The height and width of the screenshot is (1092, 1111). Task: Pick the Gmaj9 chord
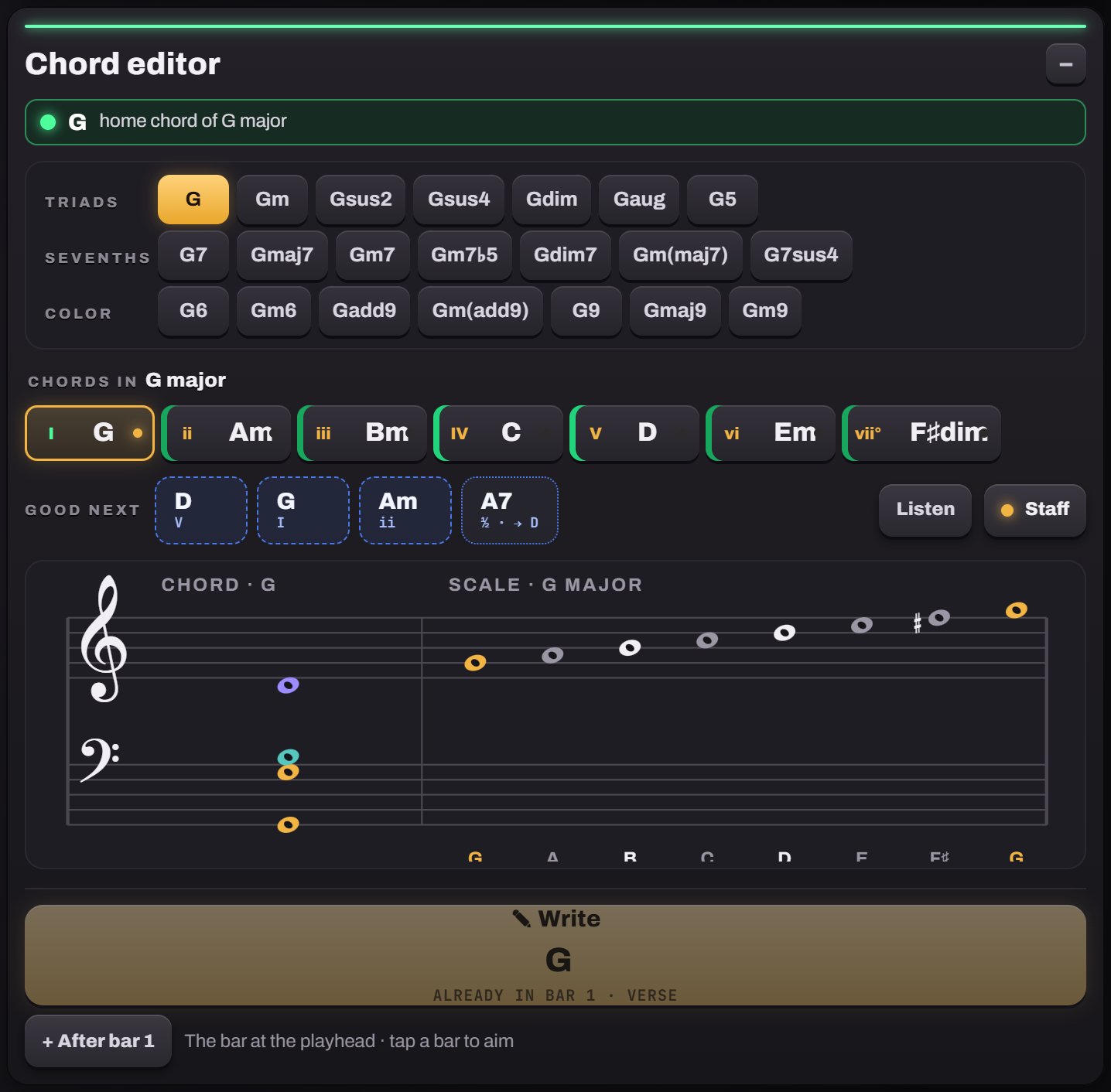click(x=675, y=311)
